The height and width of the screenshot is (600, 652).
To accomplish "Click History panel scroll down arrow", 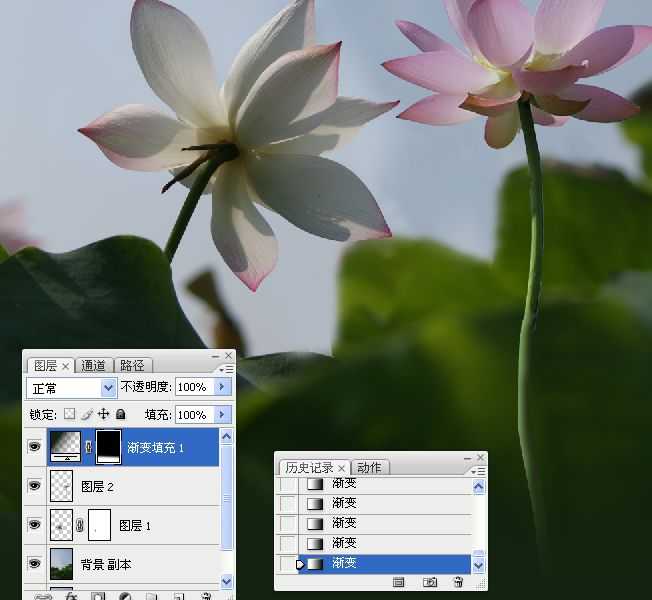I will tap(479, 565).
